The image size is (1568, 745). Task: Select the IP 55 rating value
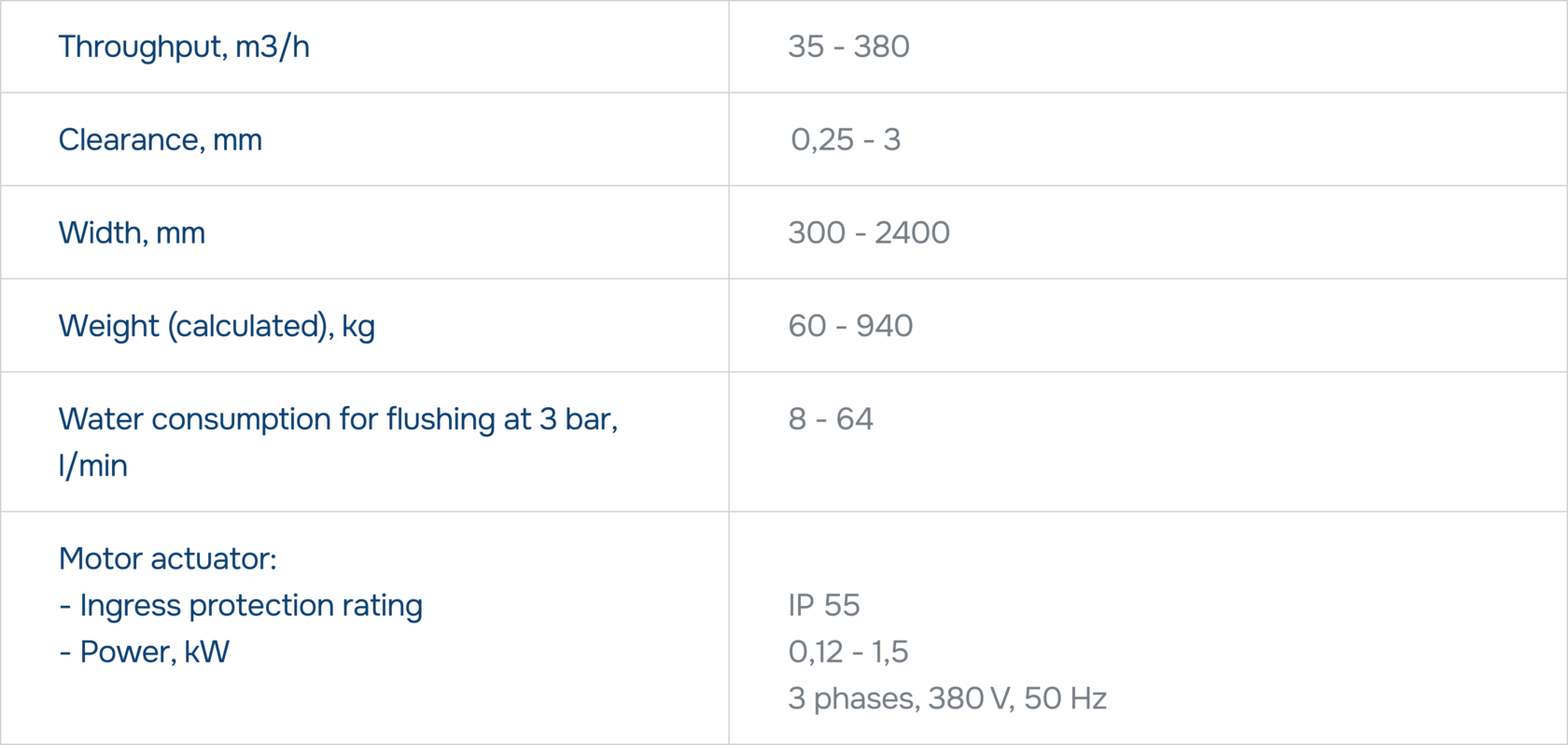pos(824,606)
